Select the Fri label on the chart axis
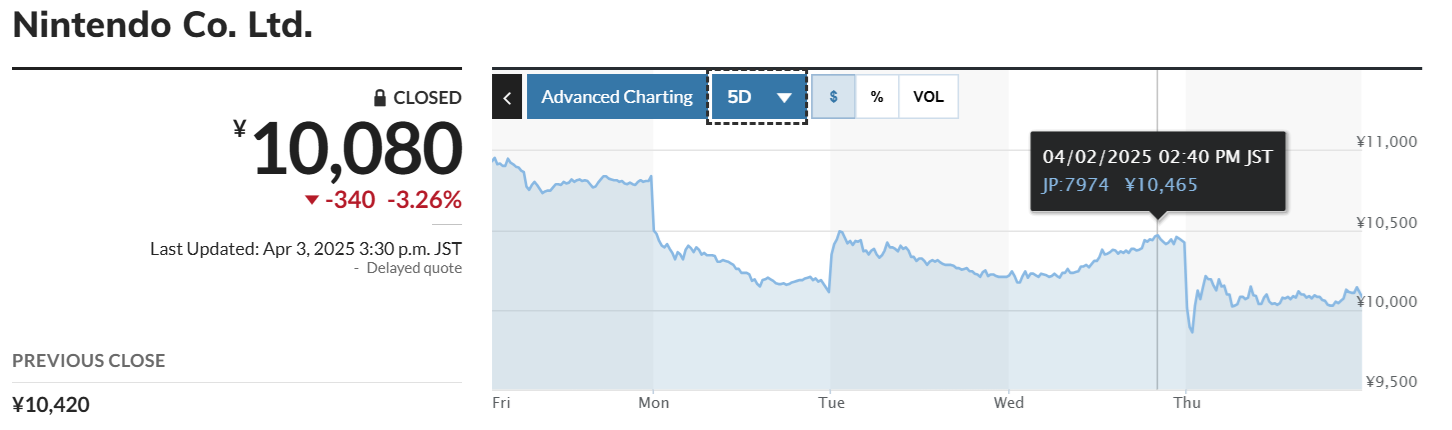This screenshot has width=1452, height=430. (502, 403)
